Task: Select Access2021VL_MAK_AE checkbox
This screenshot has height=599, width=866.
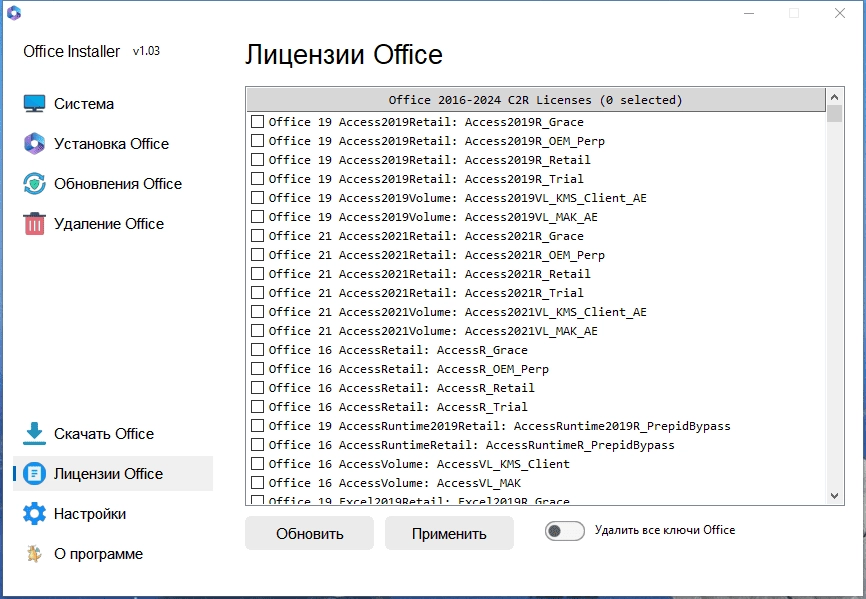Action: pos(257,331)
